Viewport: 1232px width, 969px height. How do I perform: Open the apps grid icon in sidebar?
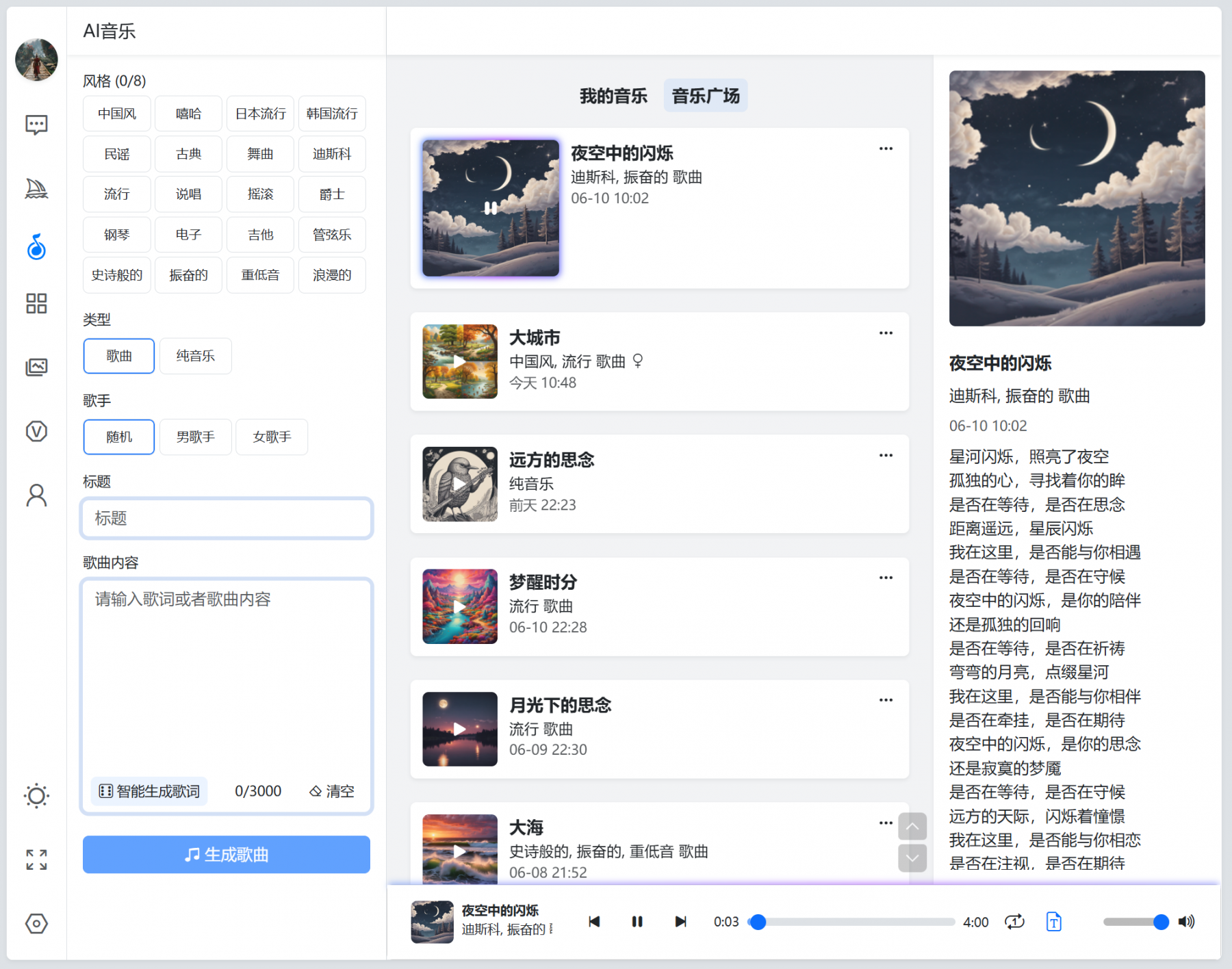point(36,303)
